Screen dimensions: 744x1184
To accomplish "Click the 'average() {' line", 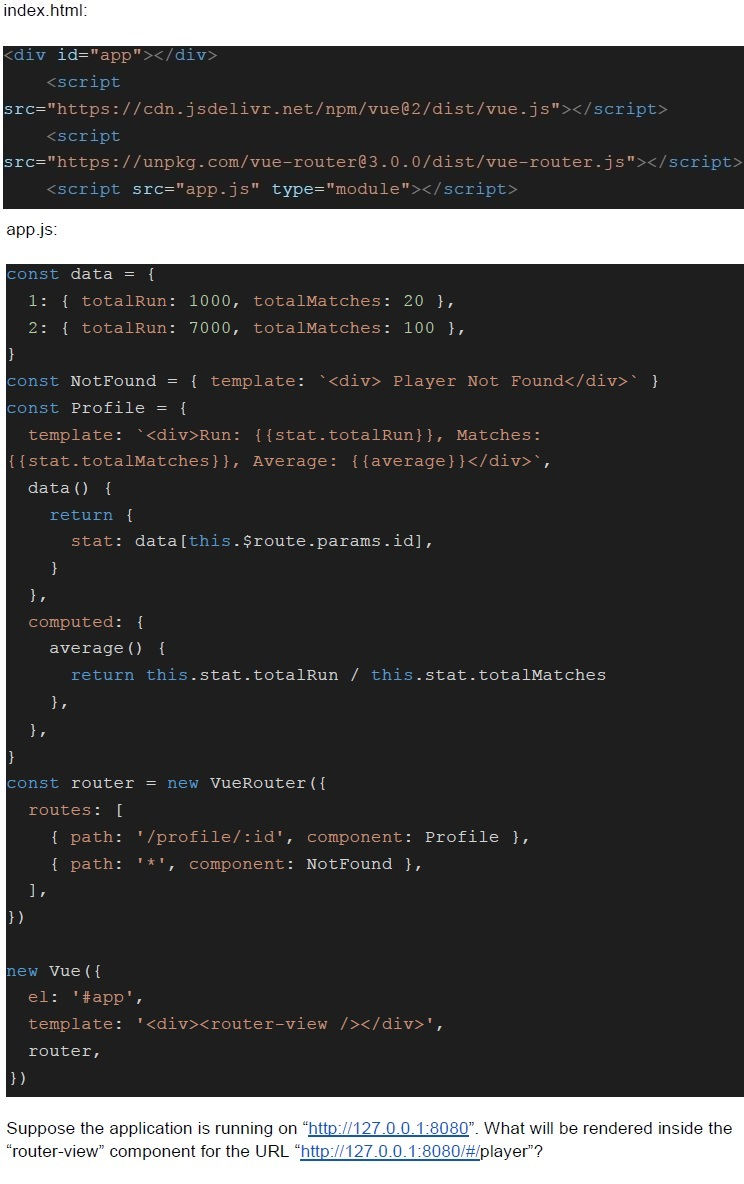I will point(107,649).
